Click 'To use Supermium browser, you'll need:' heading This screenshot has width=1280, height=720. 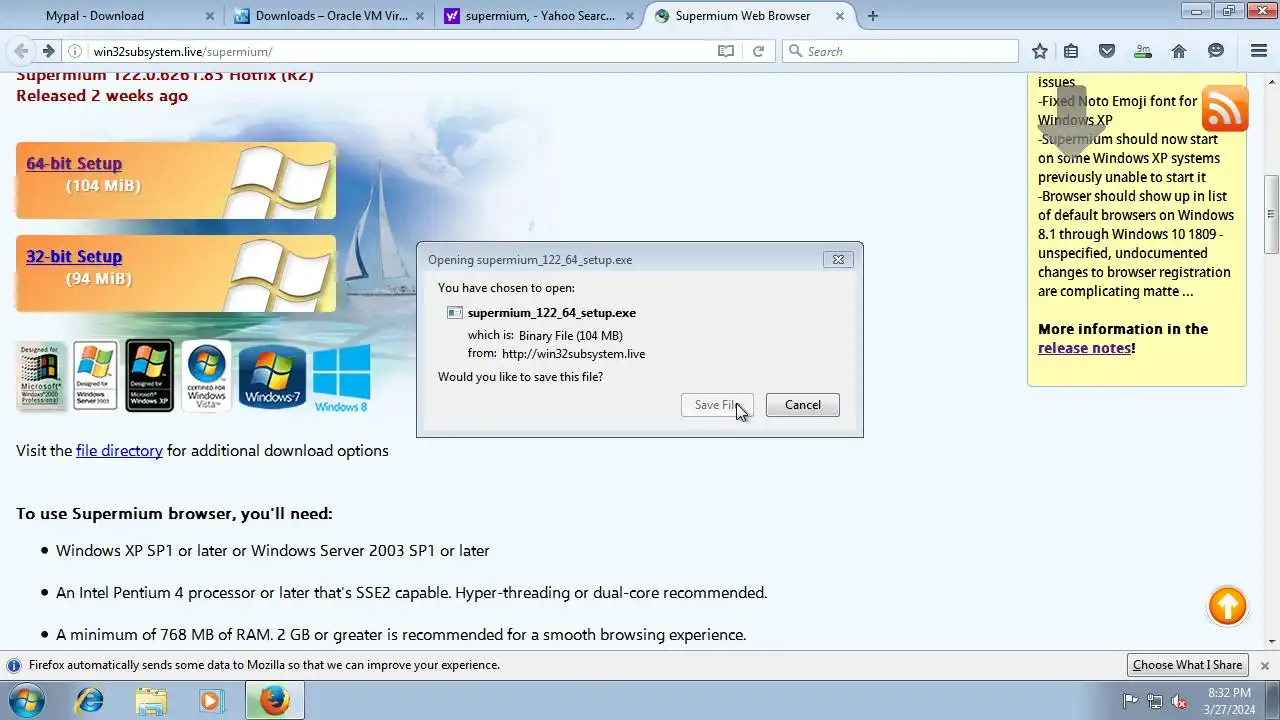pyautogui.click(x=174, y=514)
